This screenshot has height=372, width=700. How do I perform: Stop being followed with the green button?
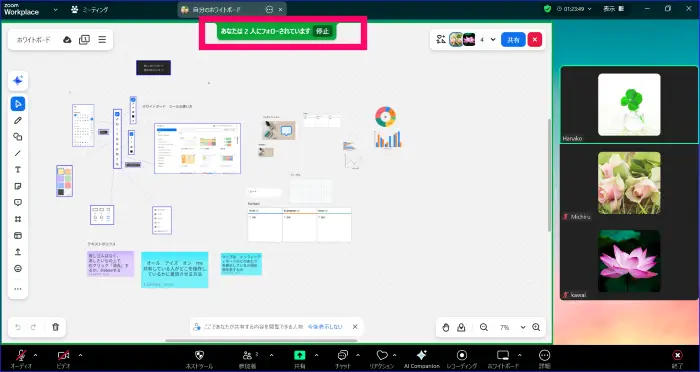tap(322, 31)
